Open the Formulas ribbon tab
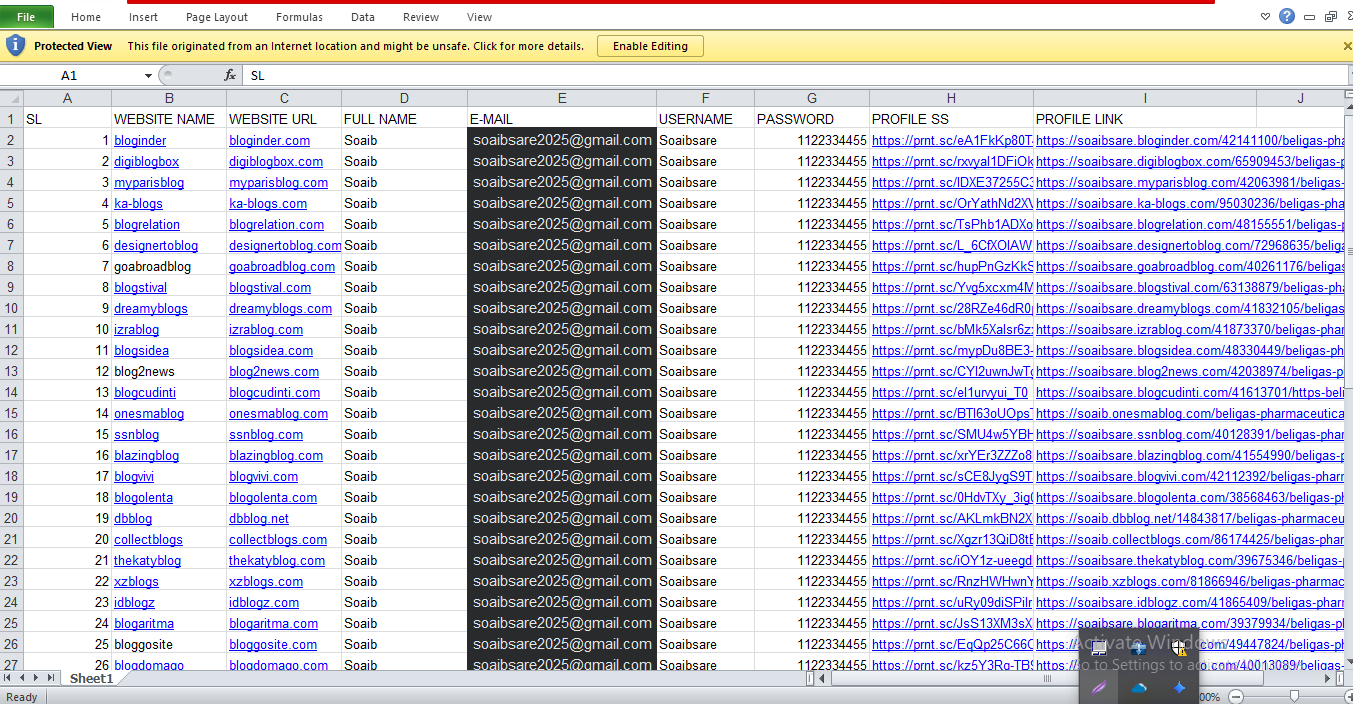This screenshot has height=704, width=1353. [x=299, y=17]
